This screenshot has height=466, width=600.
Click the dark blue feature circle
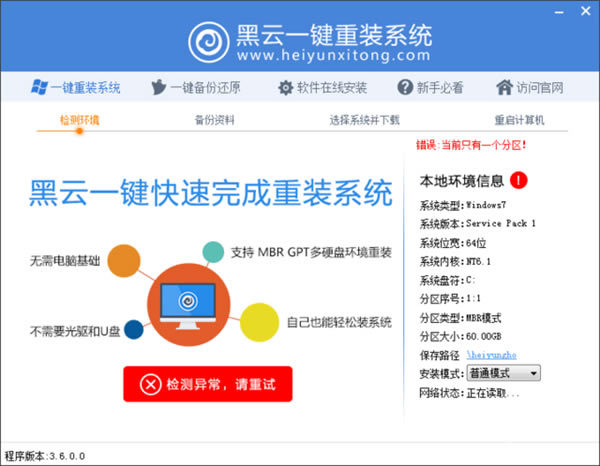point(134,329)
